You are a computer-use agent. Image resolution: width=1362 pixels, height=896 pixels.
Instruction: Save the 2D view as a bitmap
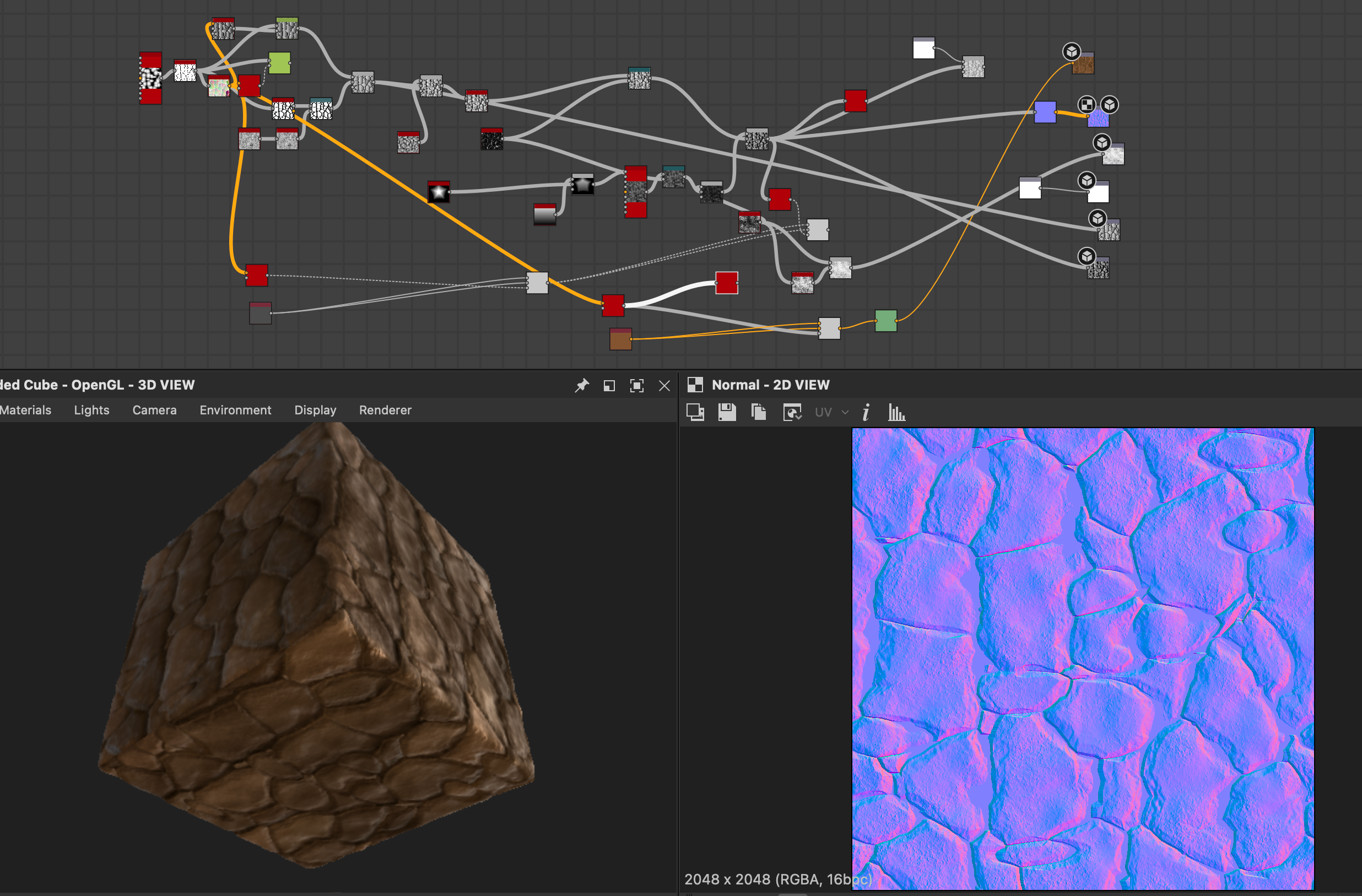(x=727, y=412)
